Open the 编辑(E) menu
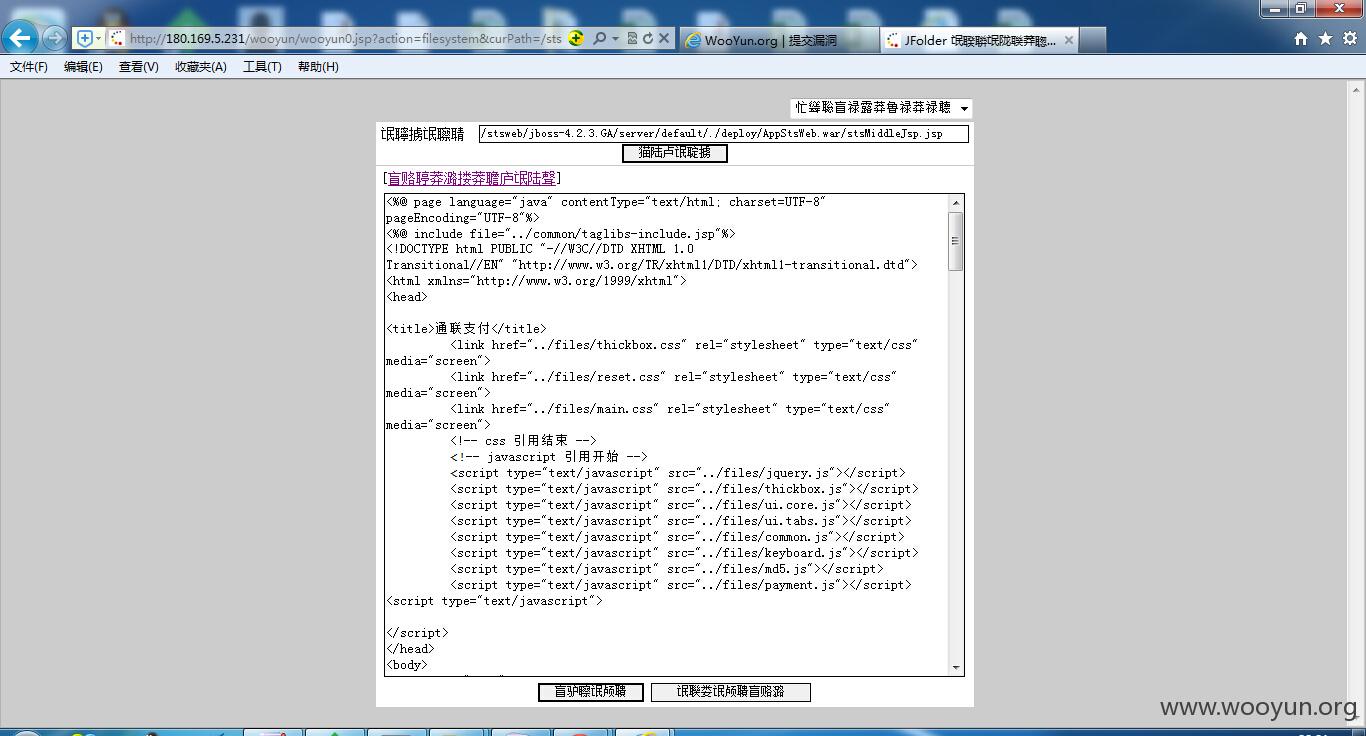This screenshot has height=736, width=1366. click(83, 67)
